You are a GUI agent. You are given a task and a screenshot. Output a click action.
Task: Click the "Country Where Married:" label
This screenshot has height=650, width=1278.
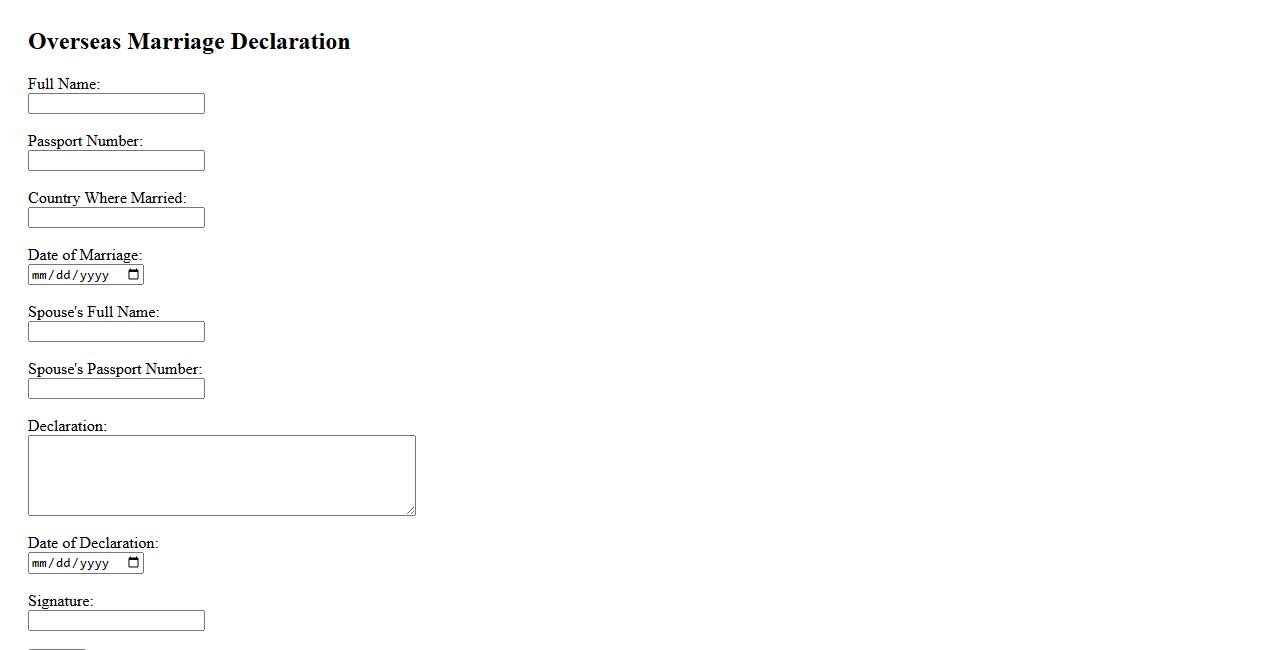point(107,198)
